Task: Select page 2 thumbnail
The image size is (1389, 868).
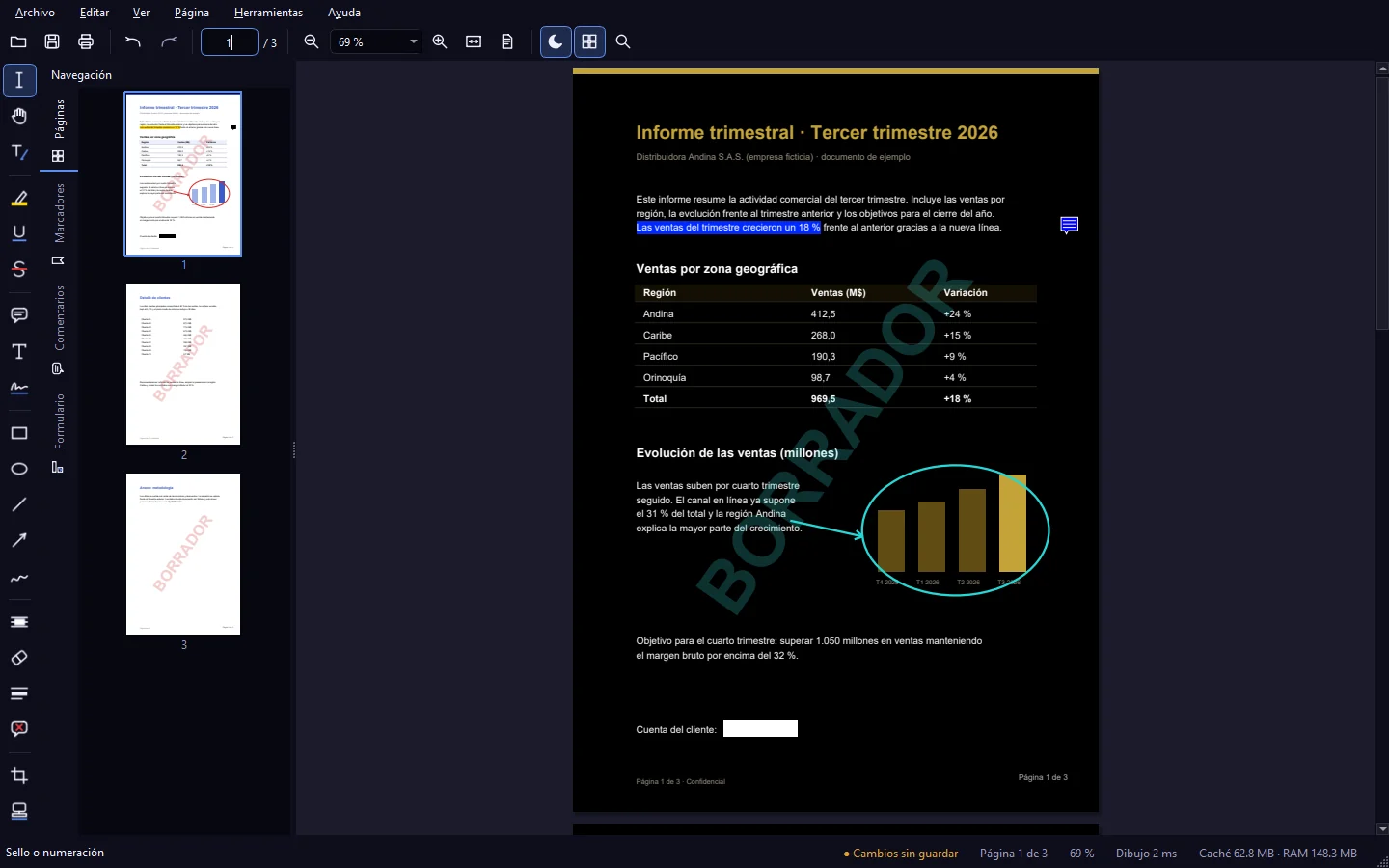Action: pyautogui.click(x=183, y=364)
